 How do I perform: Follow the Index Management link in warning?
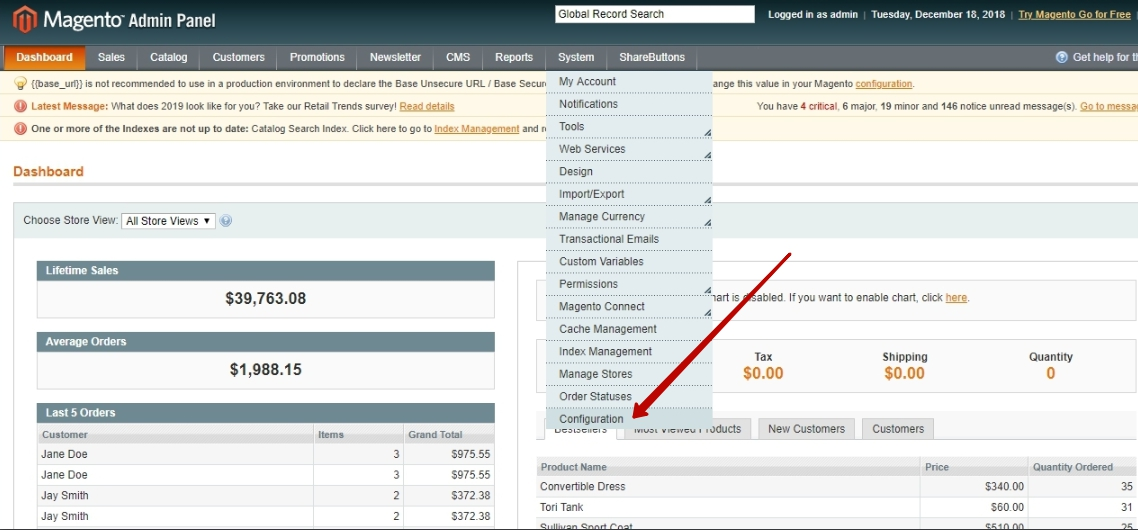coord(477,129)
